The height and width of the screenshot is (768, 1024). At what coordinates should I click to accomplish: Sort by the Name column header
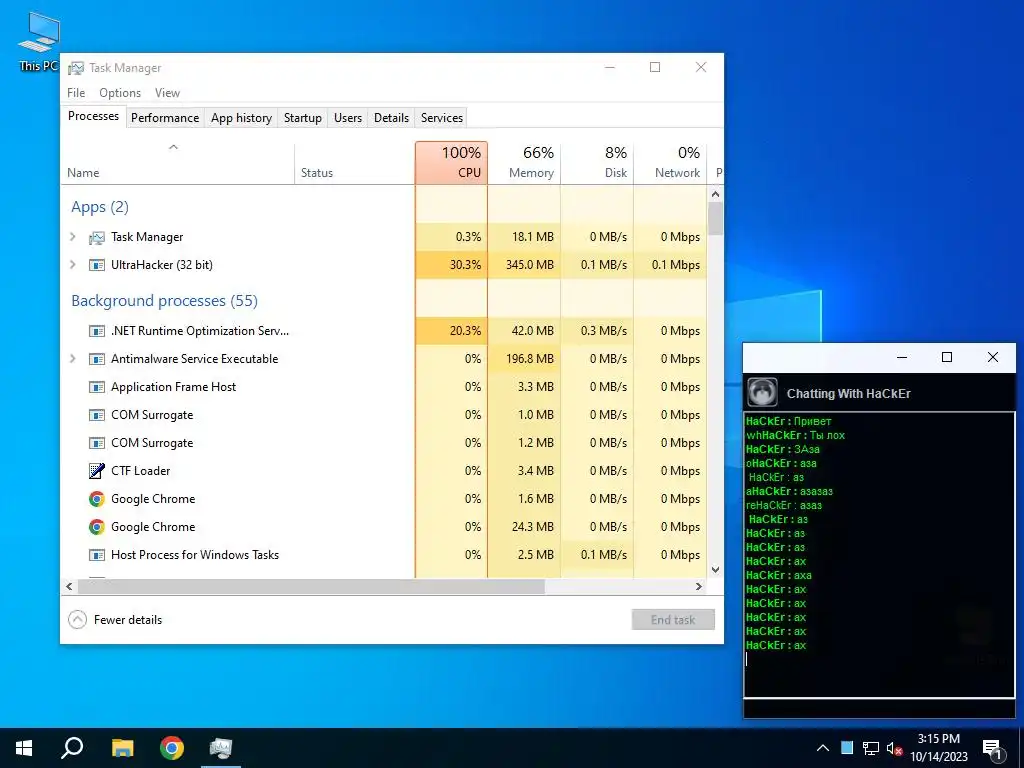click(x=177, y=163)
